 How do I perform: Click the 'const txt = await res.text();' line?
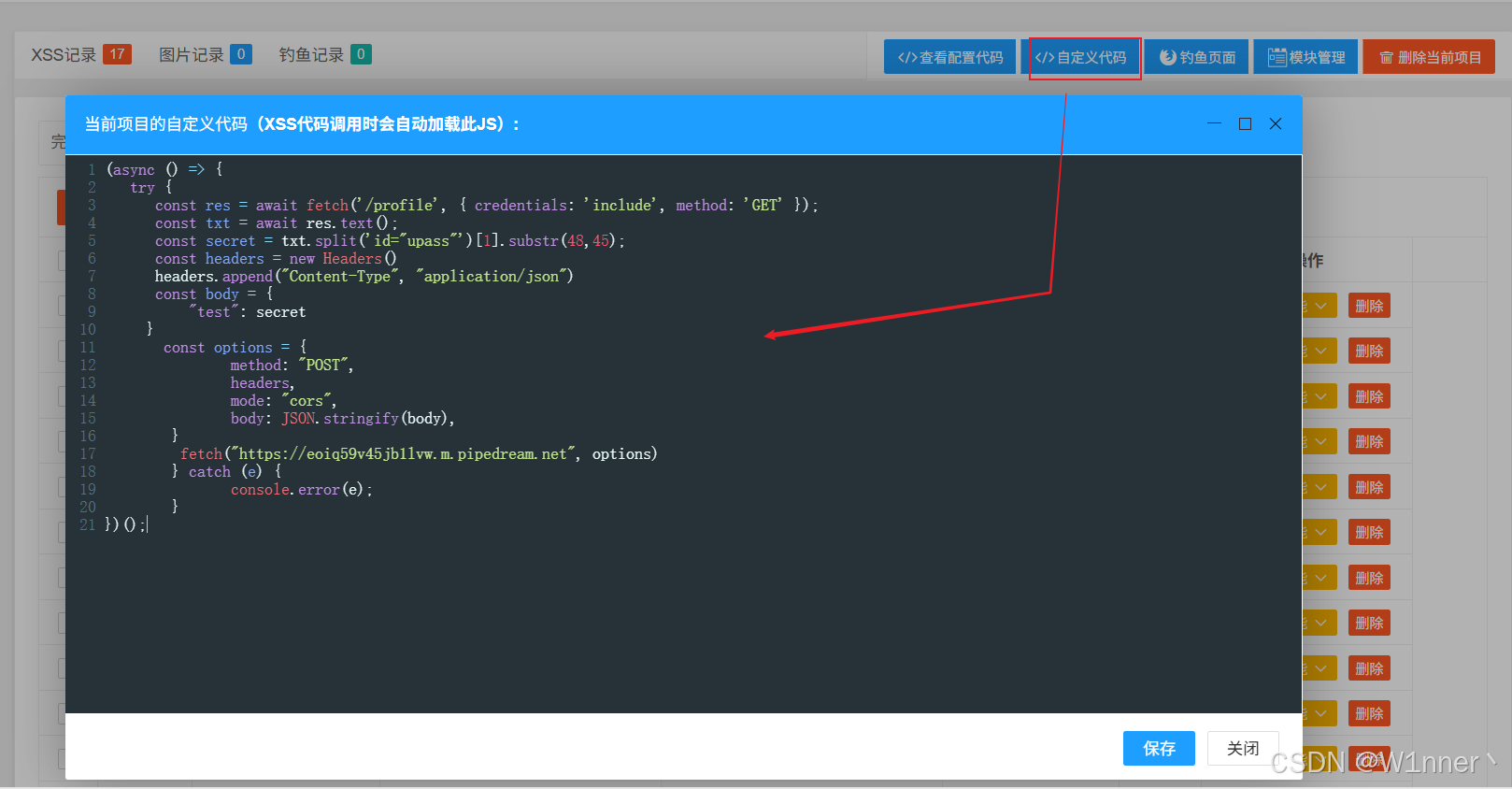point(277,222)
